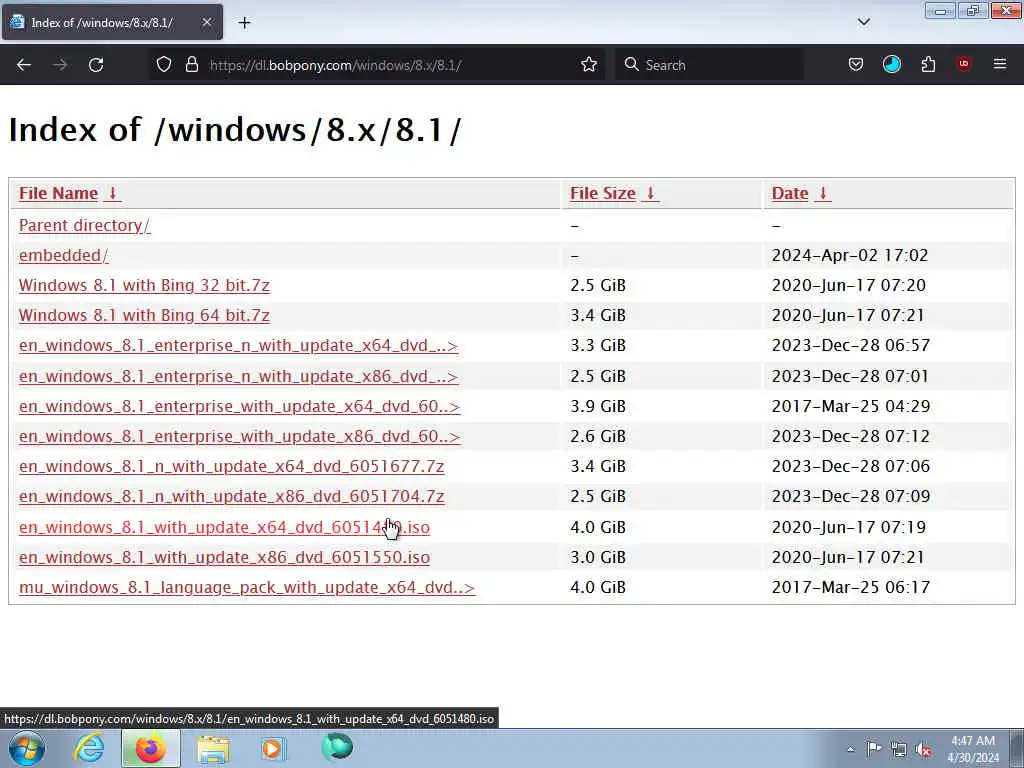This screenshot has height=768, width=1024.
Task: Download en_windows_8.1_n_with_update_x86_dvd_6051704.7z
Action: click(x=231, y=496)
